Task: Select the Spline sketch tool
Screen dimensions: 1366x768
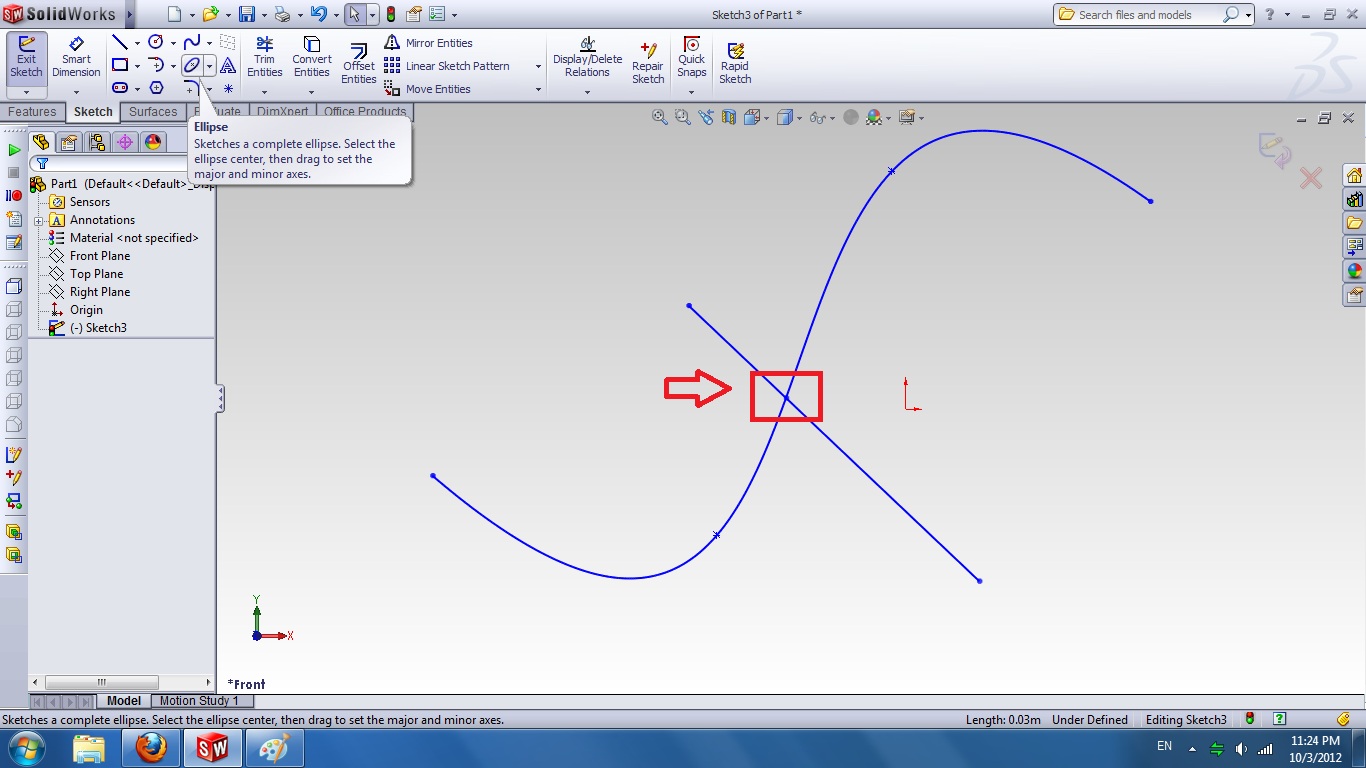Action: pos(192,42)
